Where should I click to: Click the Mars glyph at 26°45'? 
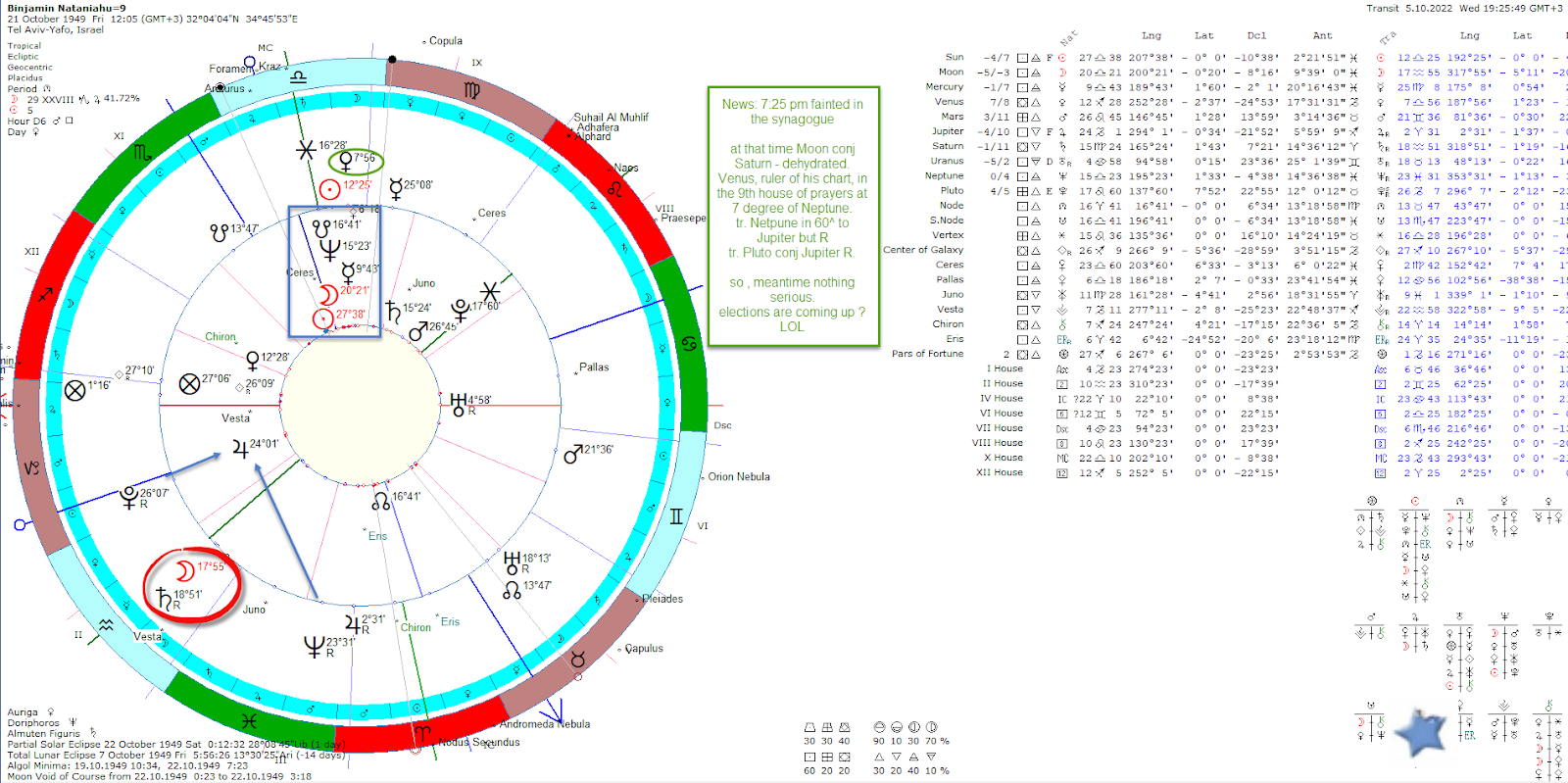coord(417,332)
